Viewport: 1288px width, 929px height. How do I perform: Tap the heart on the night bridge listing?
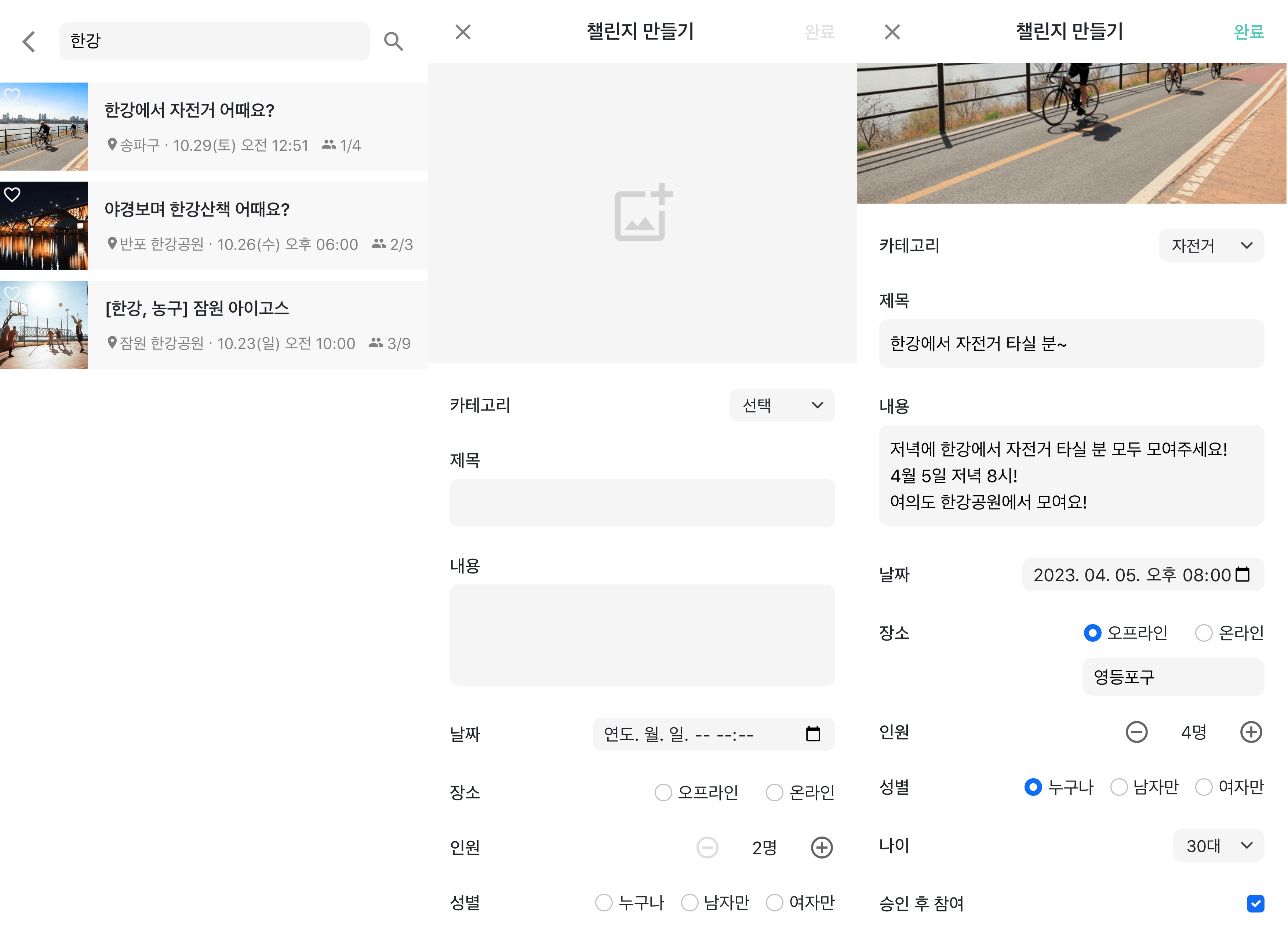[x=12, y=195]
